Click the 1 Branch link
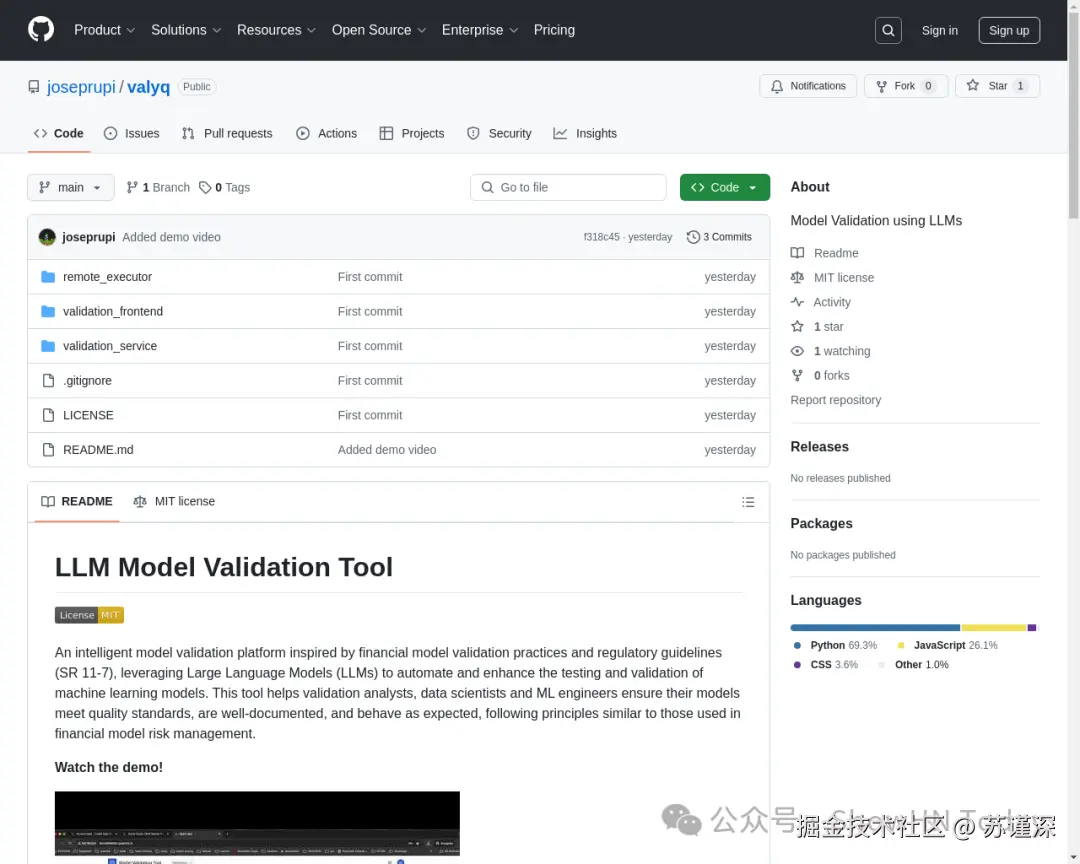This screenshot has height=864, width=1080. click(x=158, y=187)
